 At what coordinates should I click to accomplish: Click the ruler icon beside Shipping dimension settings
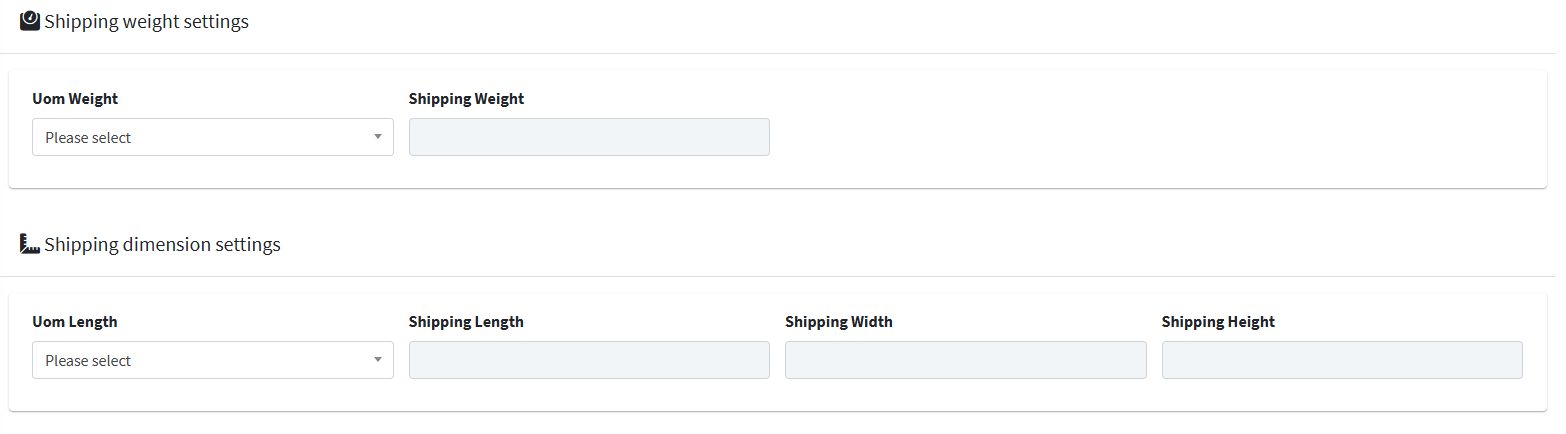(x=30, y=243)
